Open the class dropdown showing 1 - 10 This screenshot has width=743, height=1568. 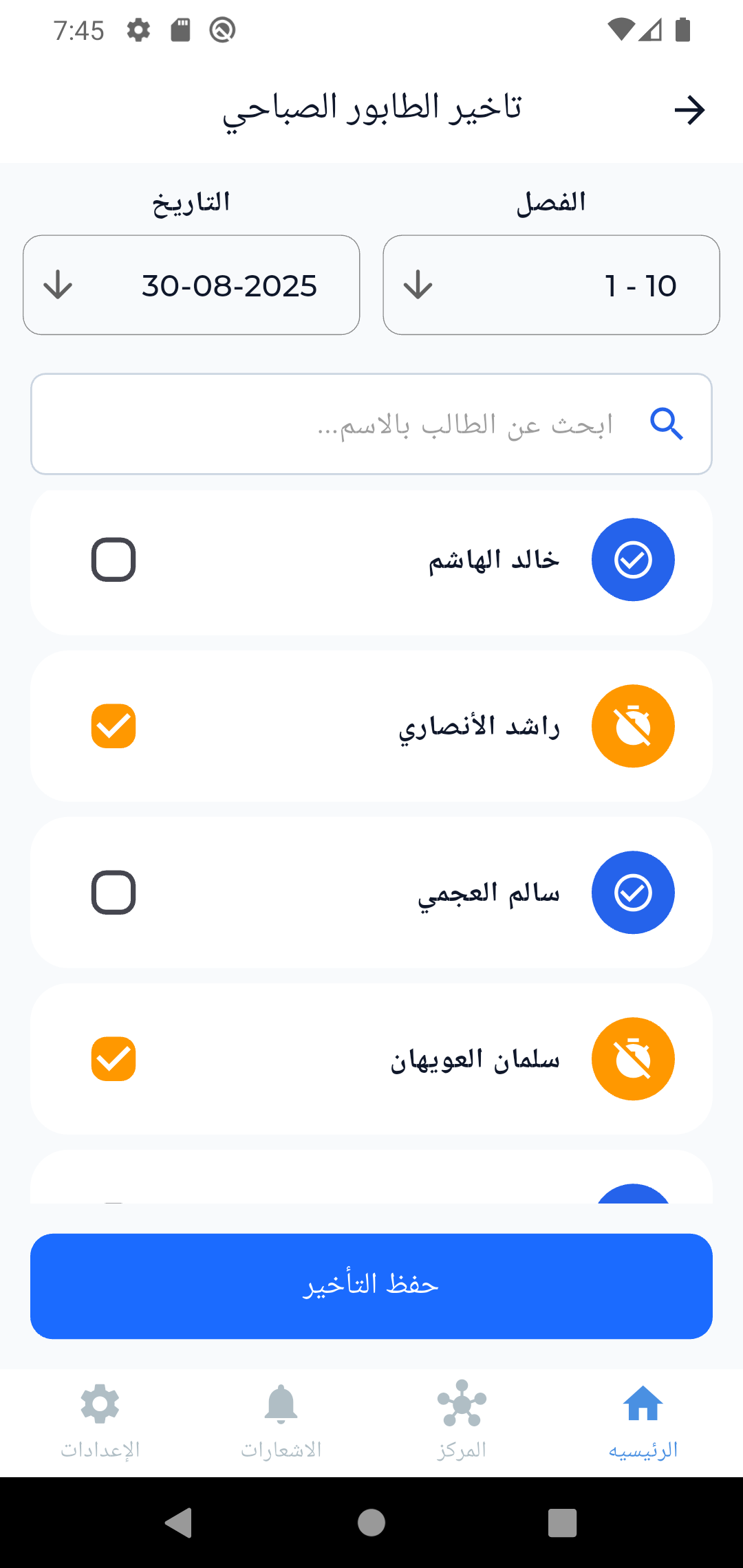551,285
